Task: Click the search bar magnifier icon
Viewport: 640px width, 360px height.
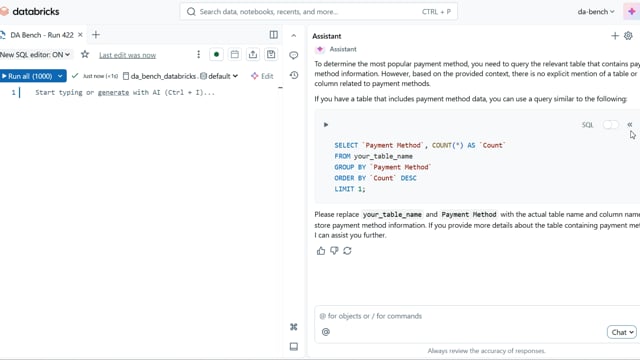Action: (x=191, y=12)
